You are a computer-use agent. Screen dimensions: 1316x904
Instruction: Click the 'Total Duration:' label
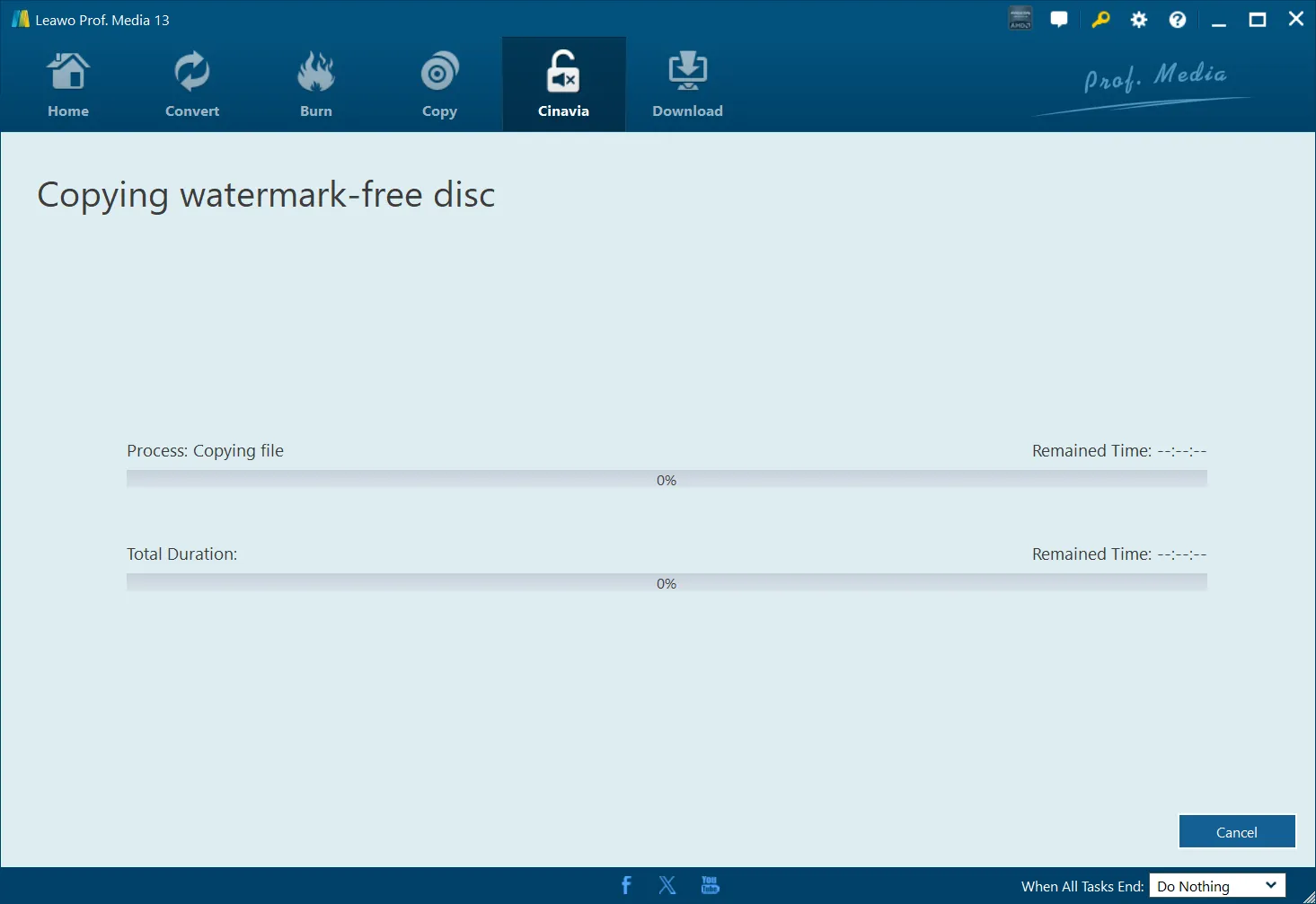point(182,554)
